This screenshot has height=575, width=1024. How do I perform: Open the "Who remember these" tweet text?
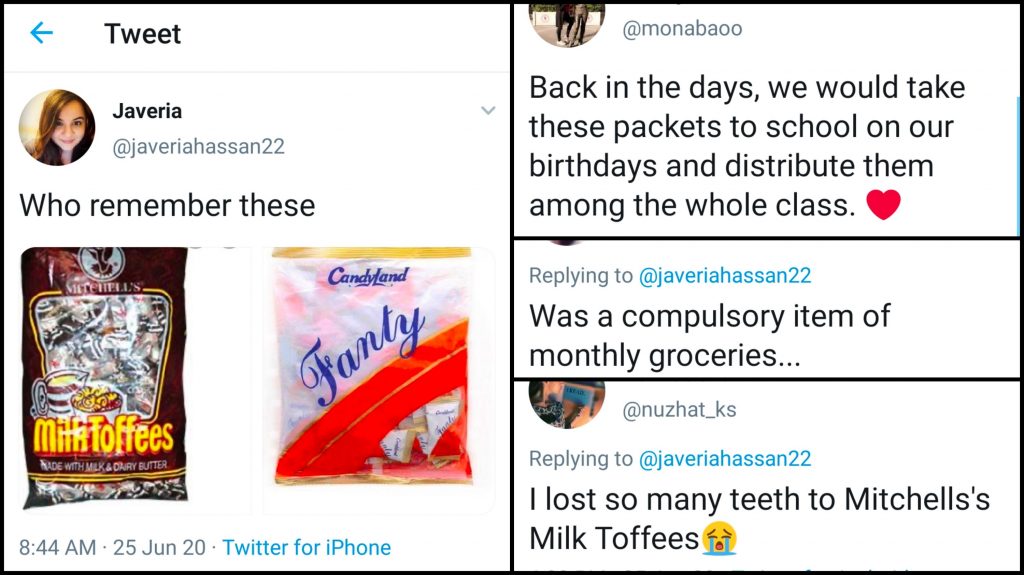click(167, 206)
